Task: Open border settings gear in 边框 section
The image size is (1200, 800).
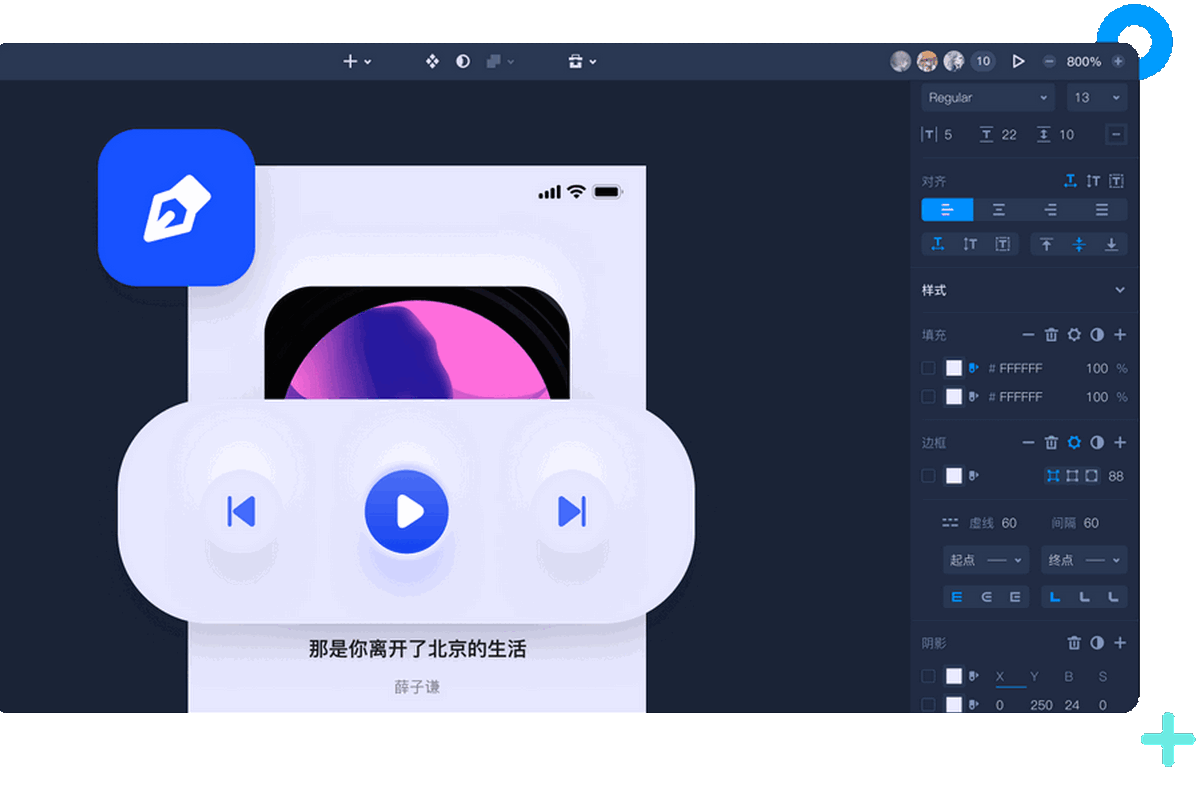Action: (1074, 442)
